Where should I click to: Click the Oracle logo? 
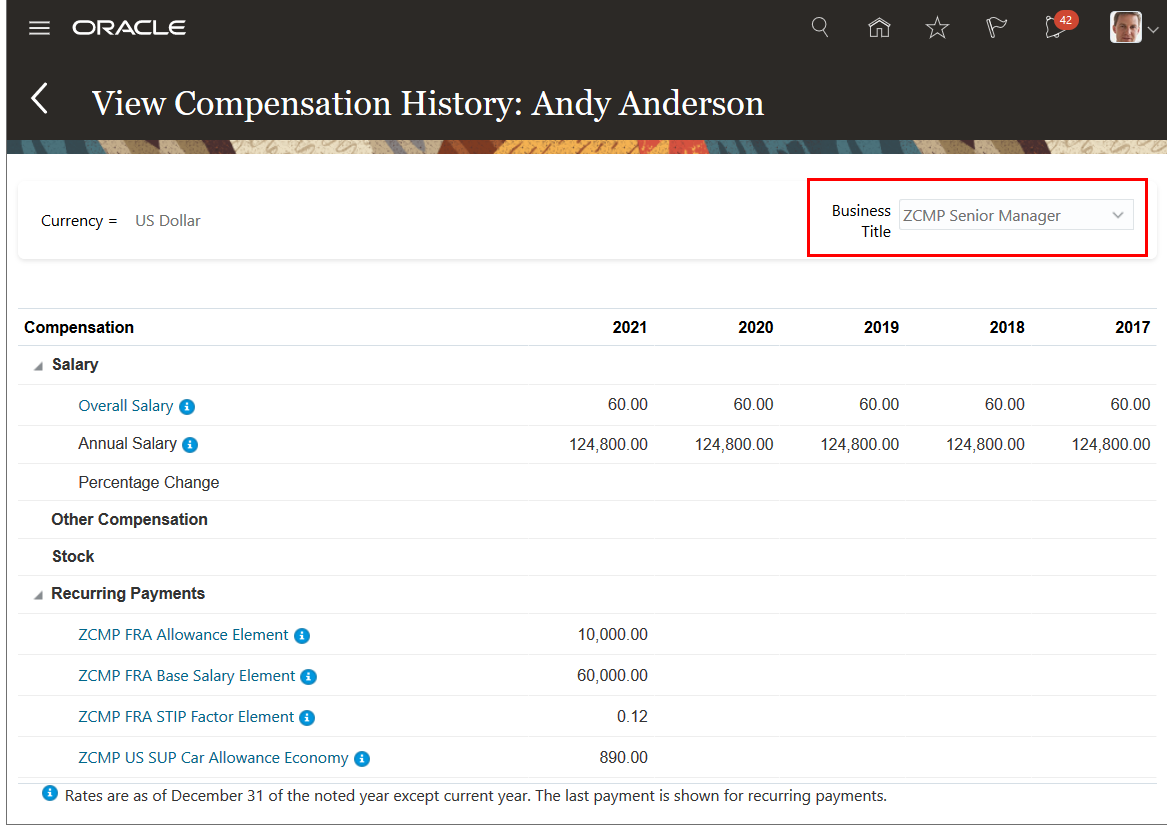(x=129, y=28)
